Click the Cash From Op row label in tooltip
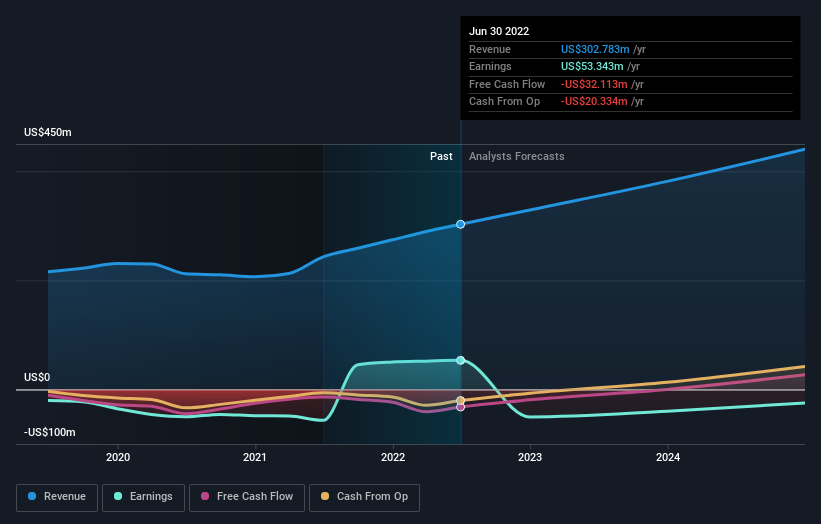 504,102
